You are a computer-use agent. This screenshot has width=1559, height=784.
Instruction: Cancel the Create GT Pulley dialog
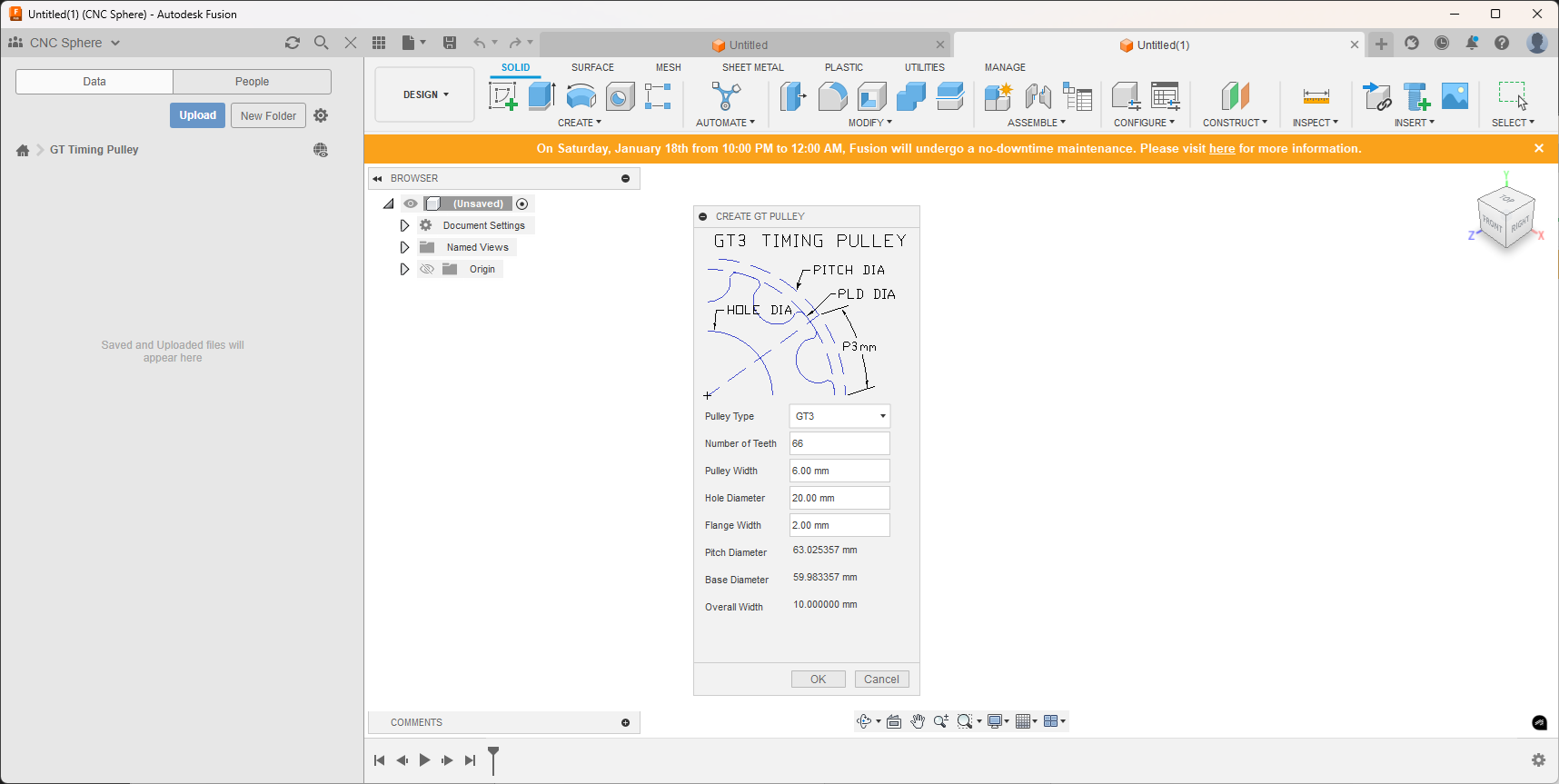(x=881, y=680)
